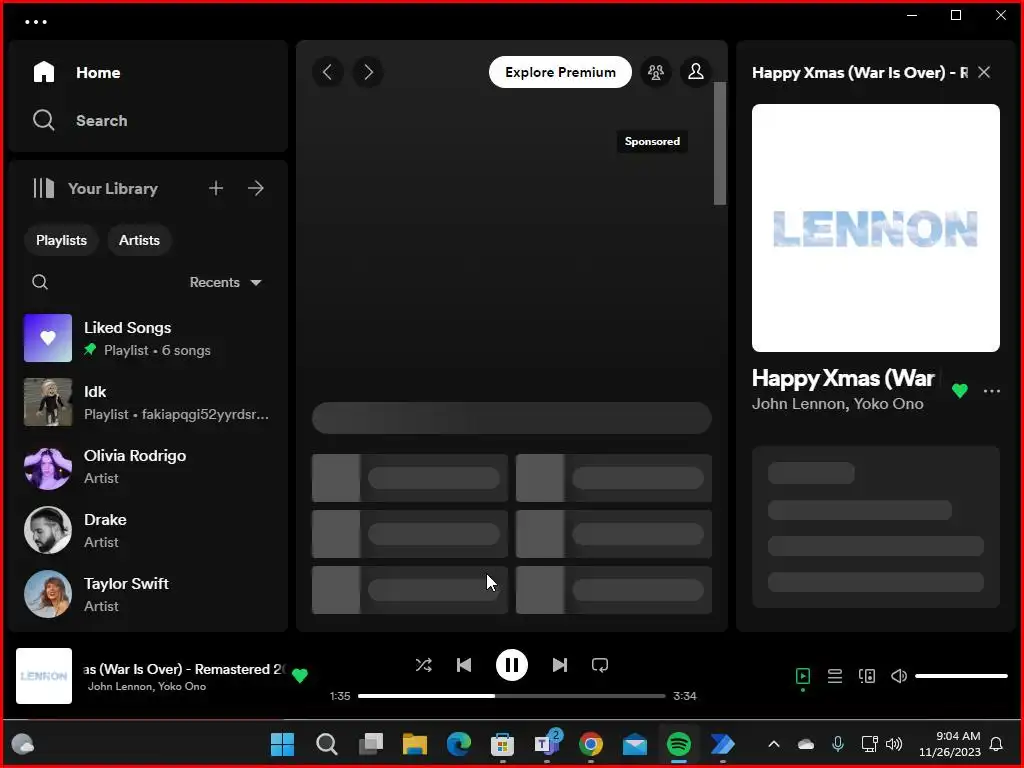Open Drake artist page
Viewport: 1024px width, 768px height.
pyautogui.click(x=148, y=530)
